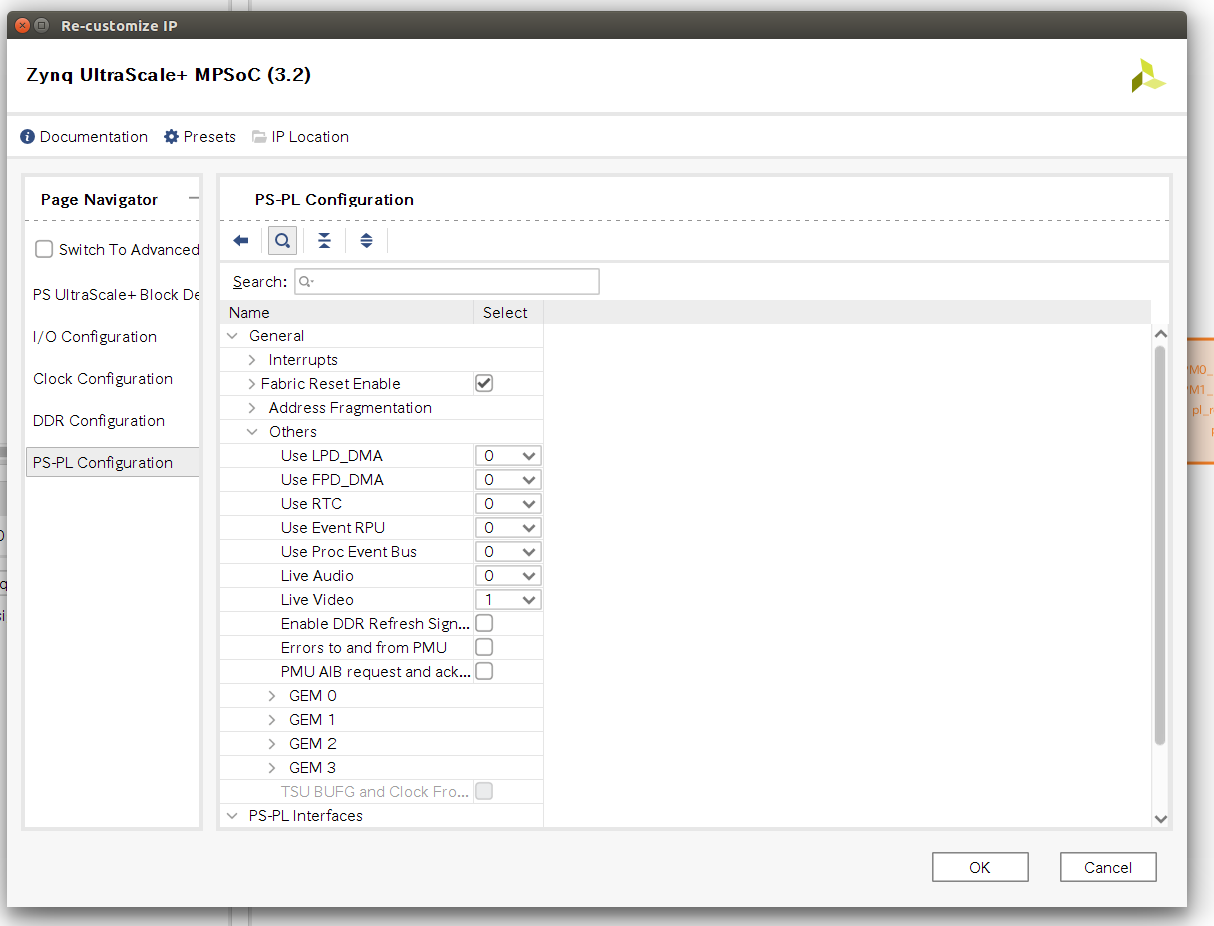Collapse PS-PL Interfaces node
1214x926 pixels.
232,816
